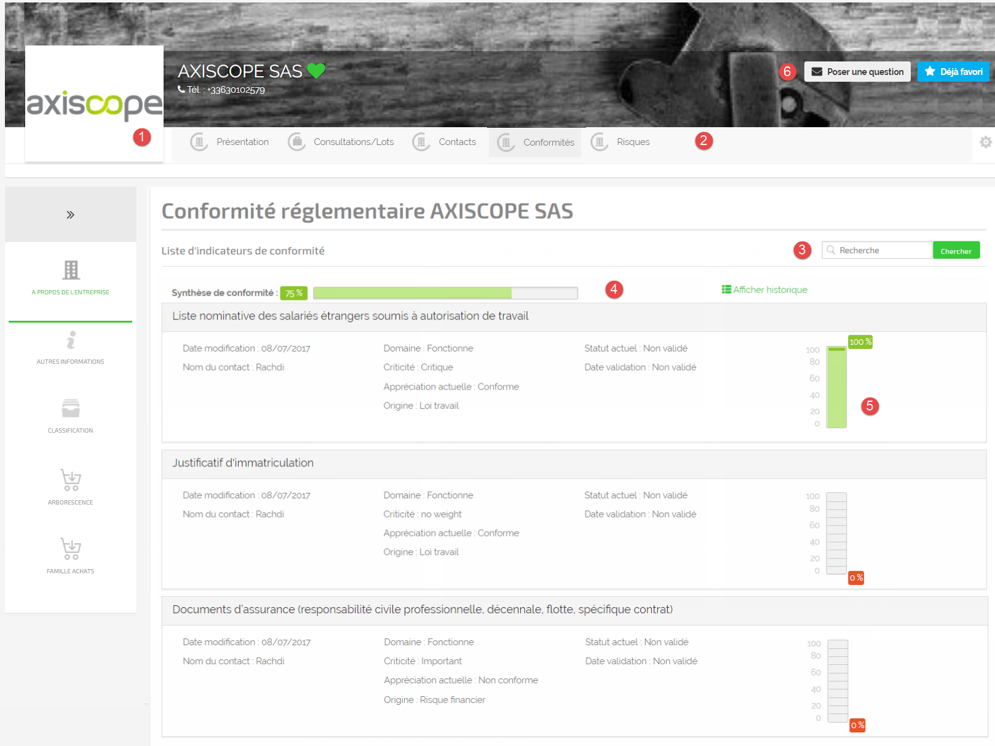This screenshot has height=746, width=995.
Task: Click envelope icon in Poser une question
Action: pos(817,72)
